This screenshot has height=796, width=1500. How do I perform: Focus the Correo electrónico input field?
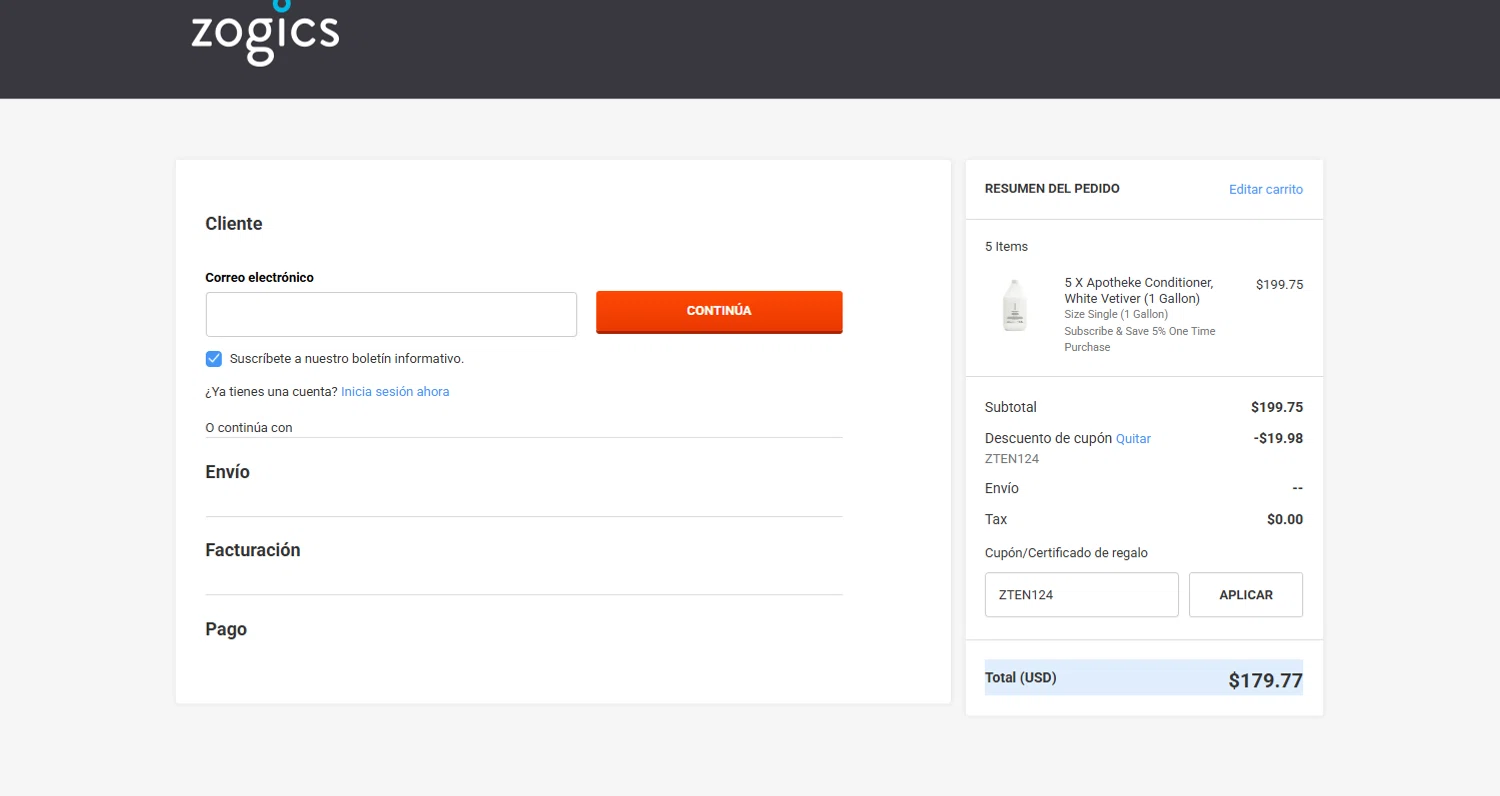pos(391,314)
